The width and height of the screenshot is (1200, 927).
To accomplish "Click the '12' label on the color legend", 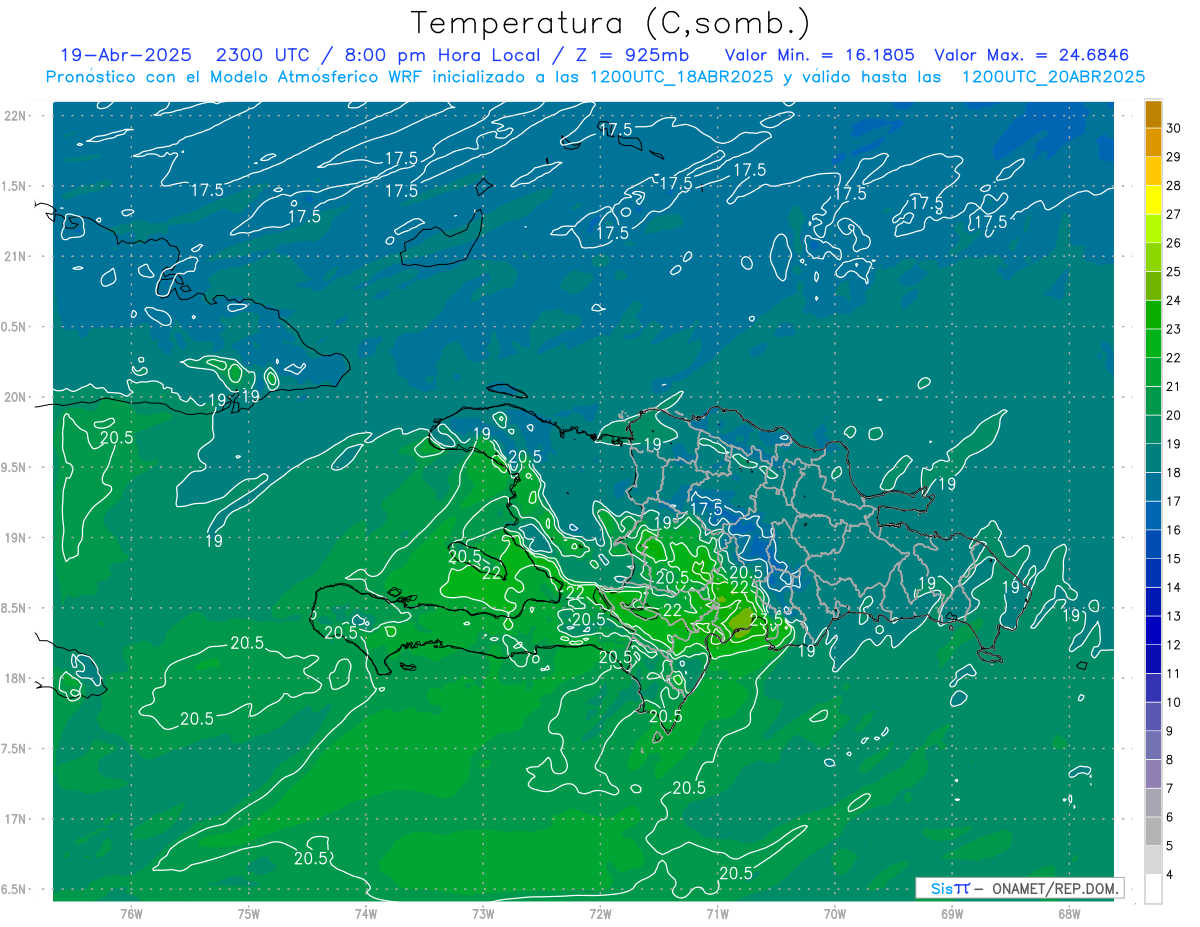I will click(1174, 645).
